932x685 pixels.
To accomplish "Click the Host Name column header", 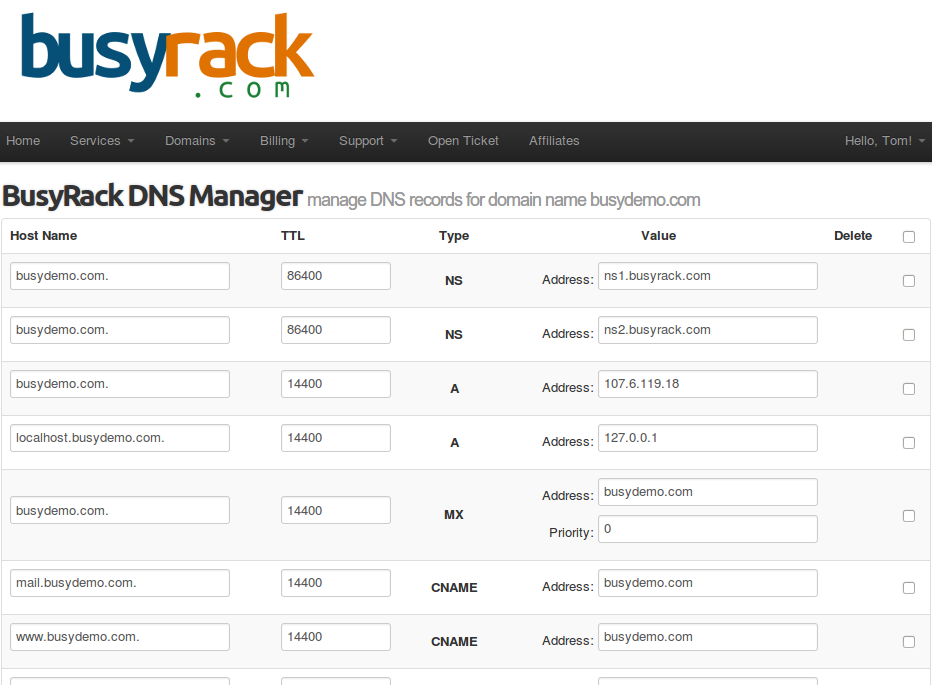I will pos(43,236).
